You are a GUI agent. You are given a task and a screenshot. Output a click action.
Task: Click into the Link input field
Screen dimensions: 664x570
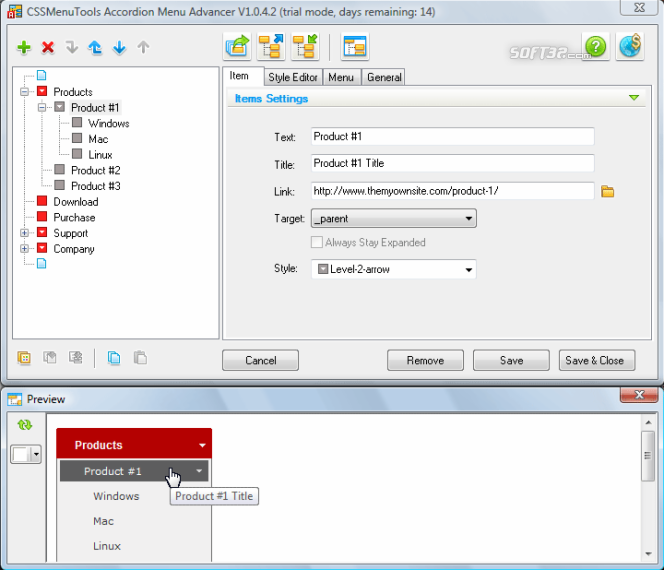(452, 191)
